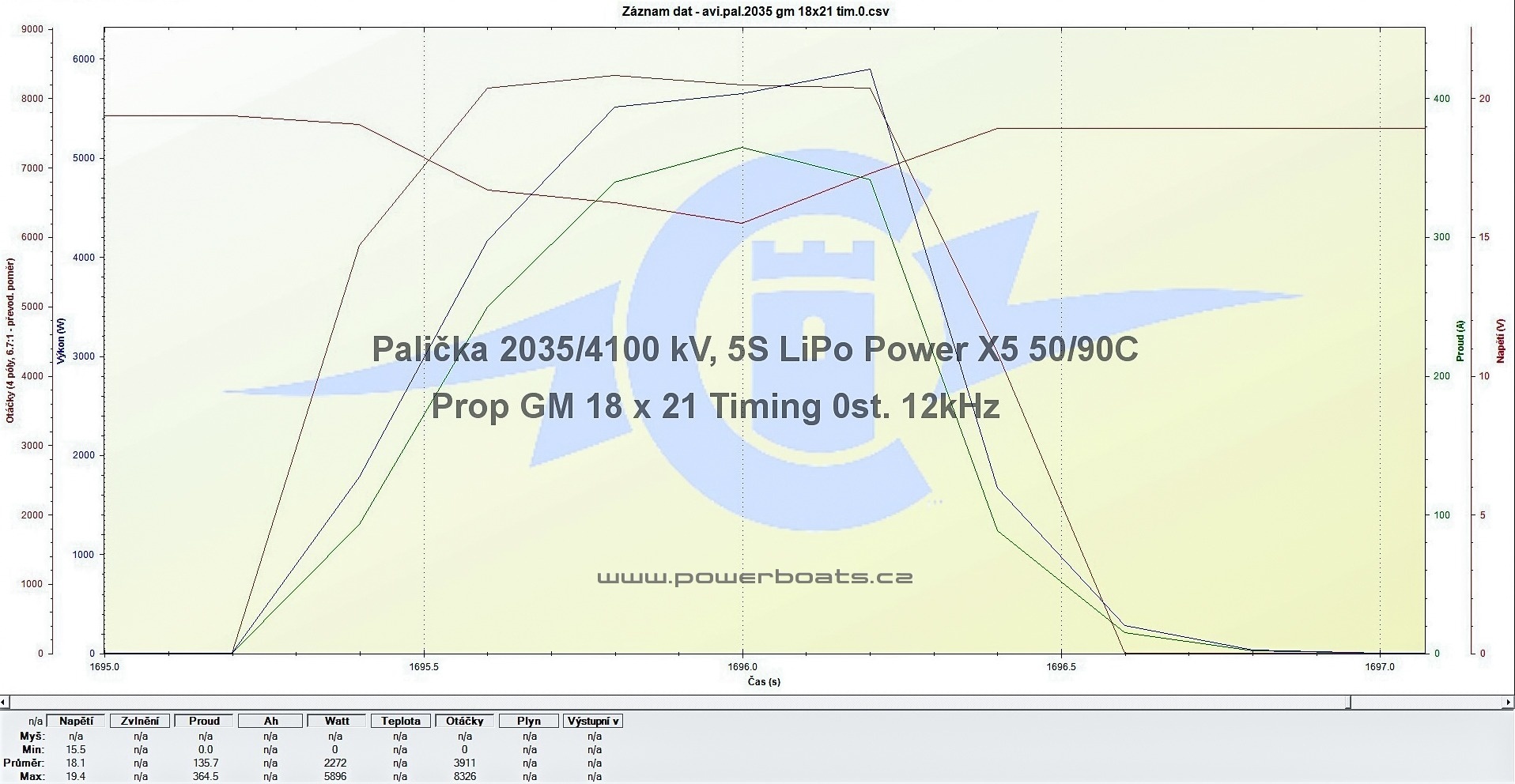Click the 400 current axis tick label
The width and height of the screenshot is (1515, 784).
click(1441, 99)
